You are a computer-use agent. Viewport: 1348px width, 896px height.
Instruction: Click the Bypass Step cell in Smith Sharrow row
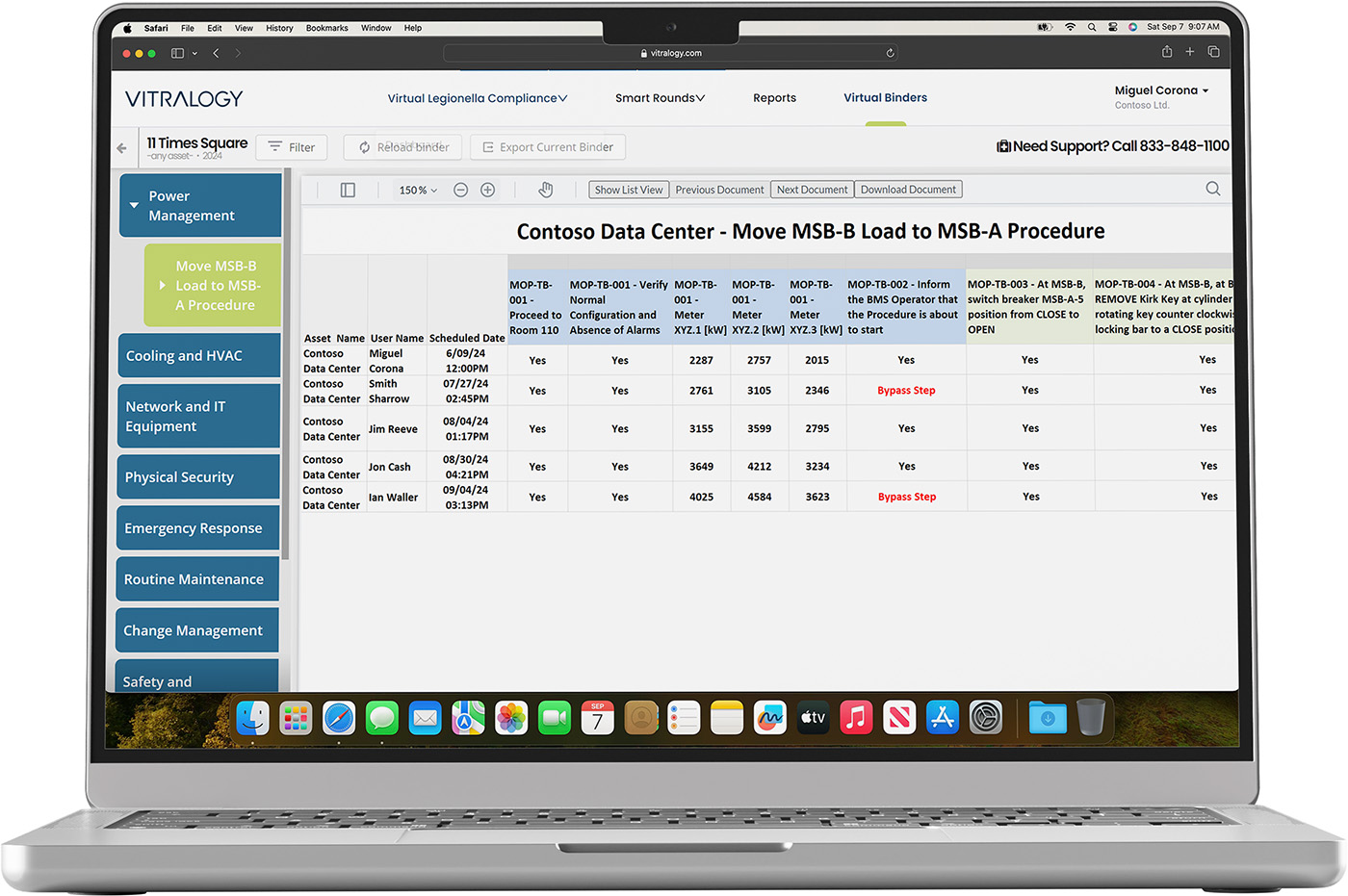pyautogui.click(x=906, y=391)
